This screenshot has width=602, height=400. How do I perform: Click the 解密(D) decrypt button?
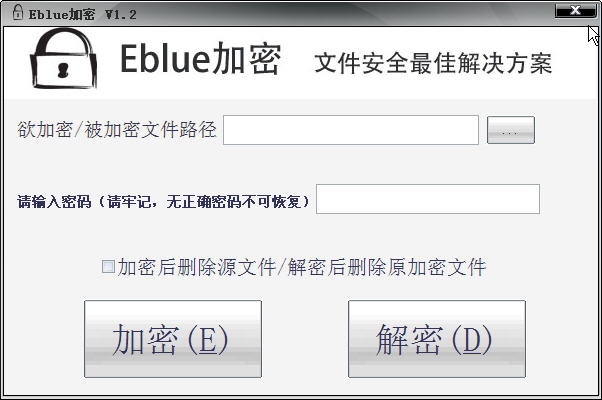[437, 339]
